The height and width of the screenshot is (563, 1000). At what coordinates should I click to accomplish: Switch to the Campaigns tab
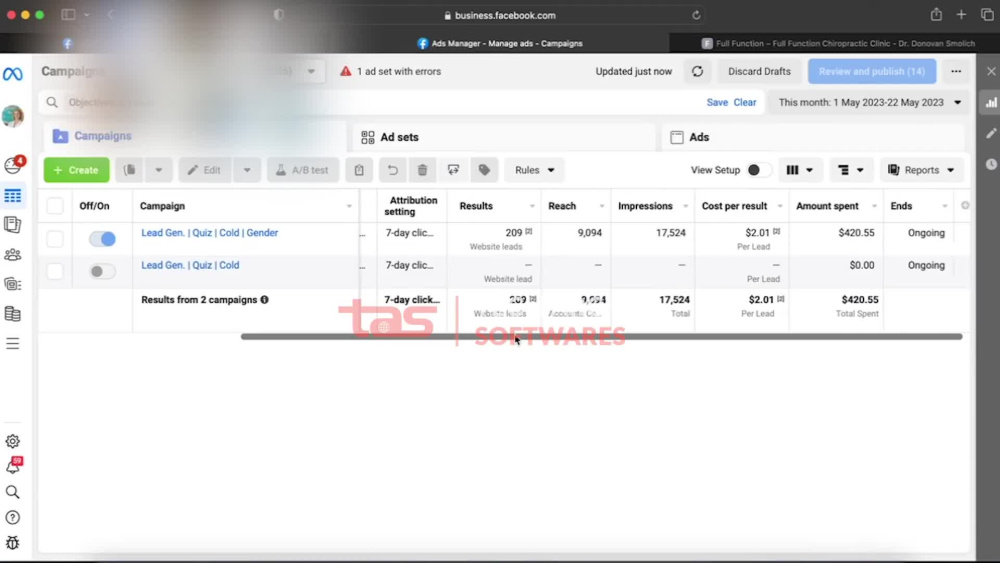pyautogui.click(x=195, y=136)
